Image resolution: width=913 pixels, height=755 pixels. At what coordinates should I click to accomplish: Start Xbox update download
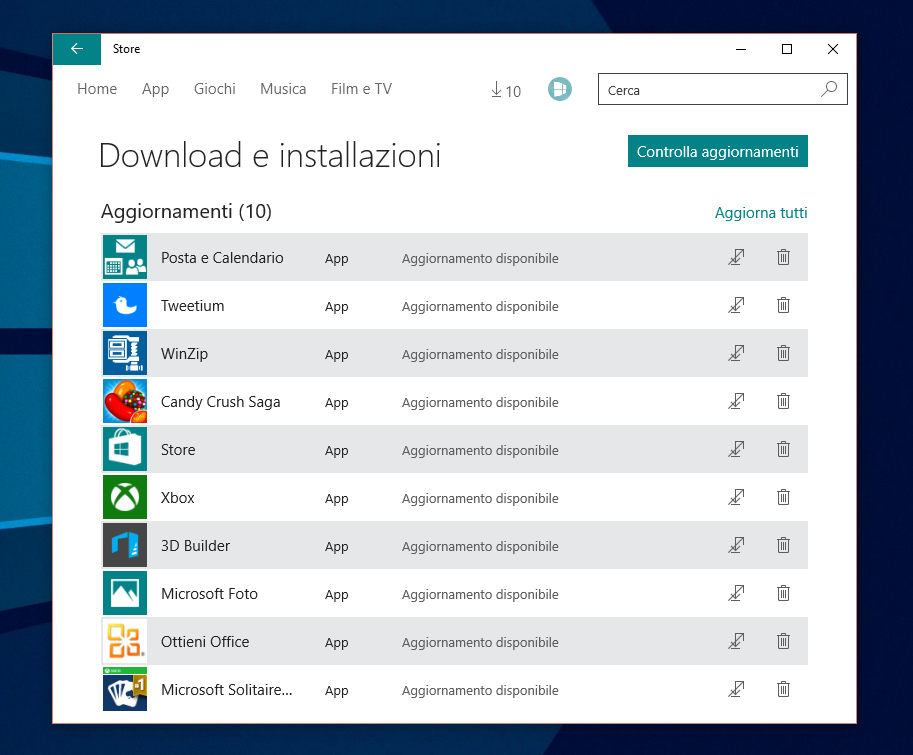pos(737,497)
